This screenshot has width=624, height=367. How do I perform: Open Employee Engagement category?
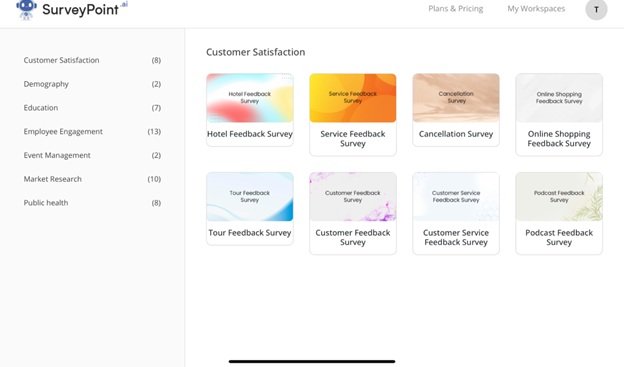point(92,131)
